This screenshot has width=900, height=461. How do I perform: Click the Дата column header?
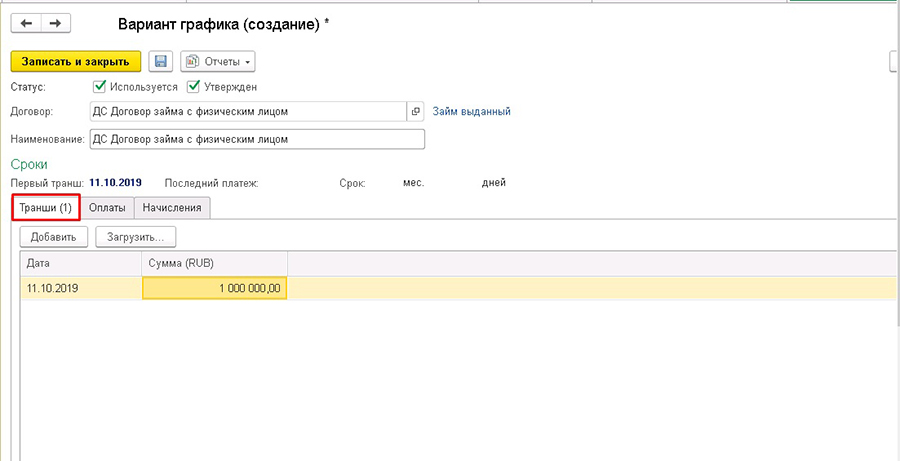click(80, 262)
